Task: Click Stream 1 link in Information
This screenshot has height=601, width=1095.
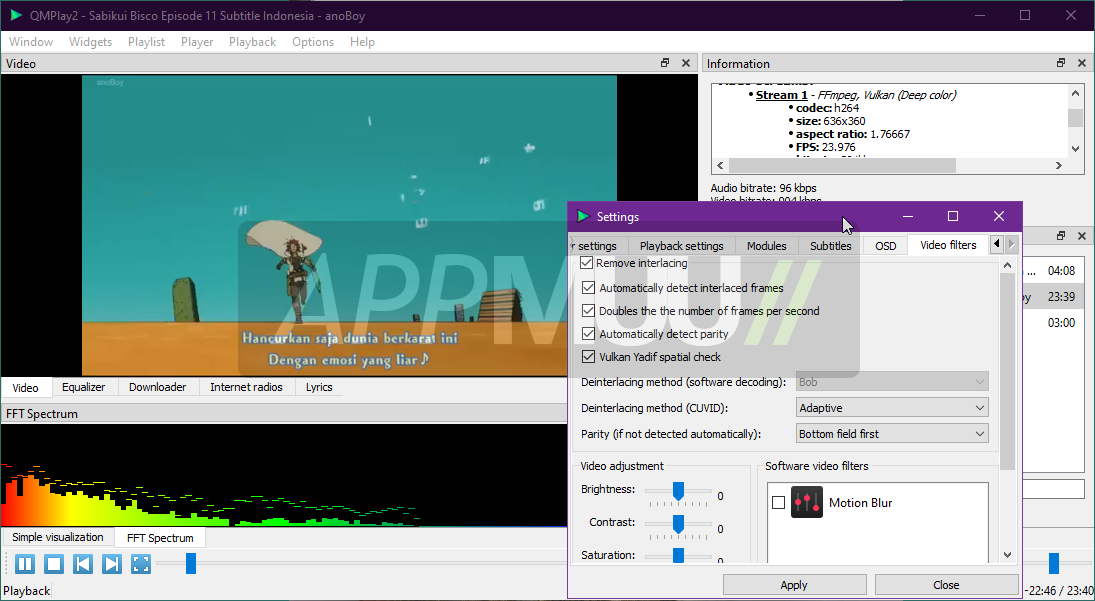Action: 781,95
